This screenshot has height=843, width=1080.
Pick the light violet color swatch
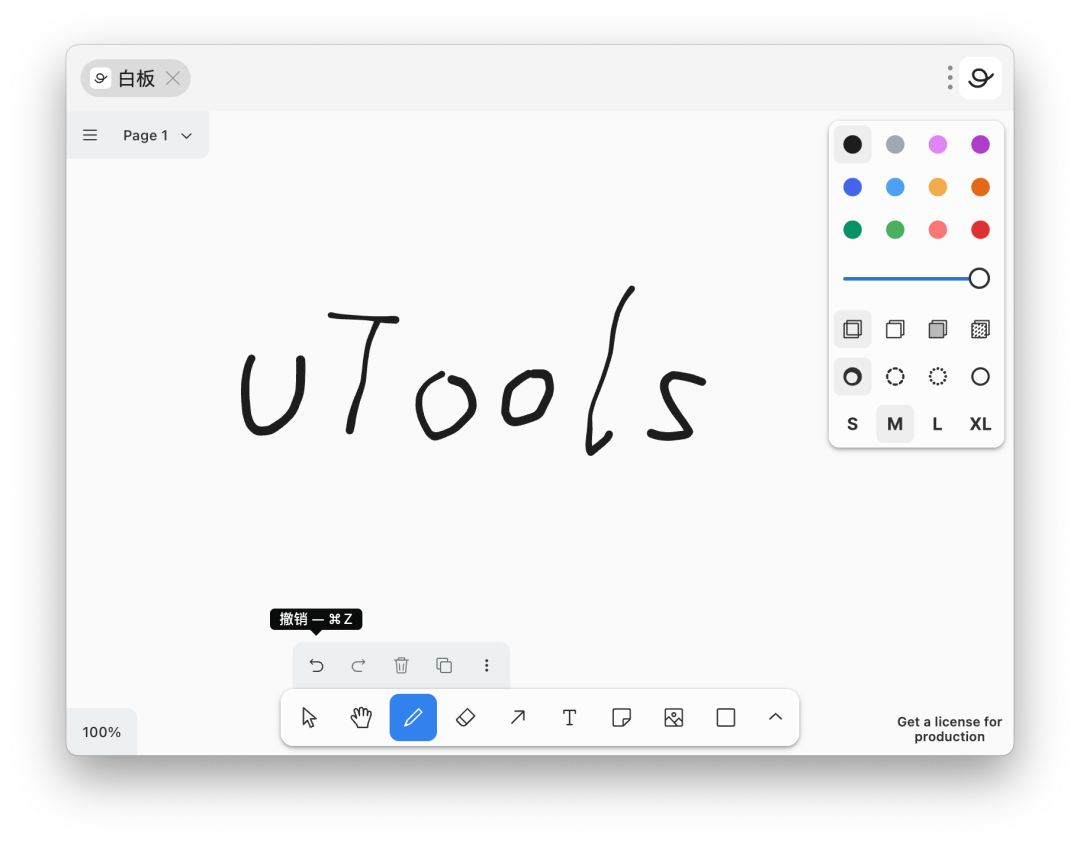(x=938, y=145)
